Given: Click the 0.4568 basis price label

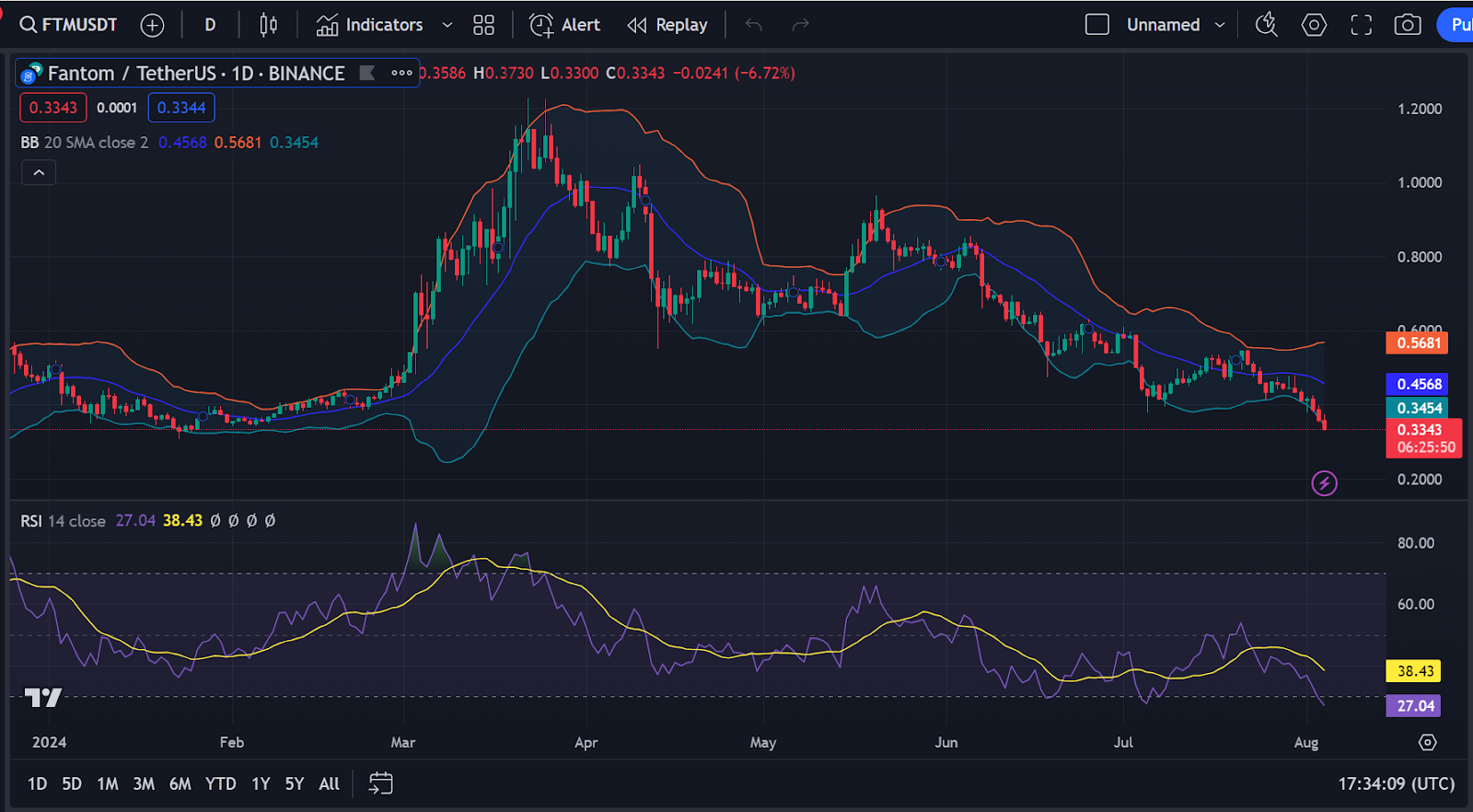Looking at the screenshot, I should pyautogui.click(x=1417, y=384).
